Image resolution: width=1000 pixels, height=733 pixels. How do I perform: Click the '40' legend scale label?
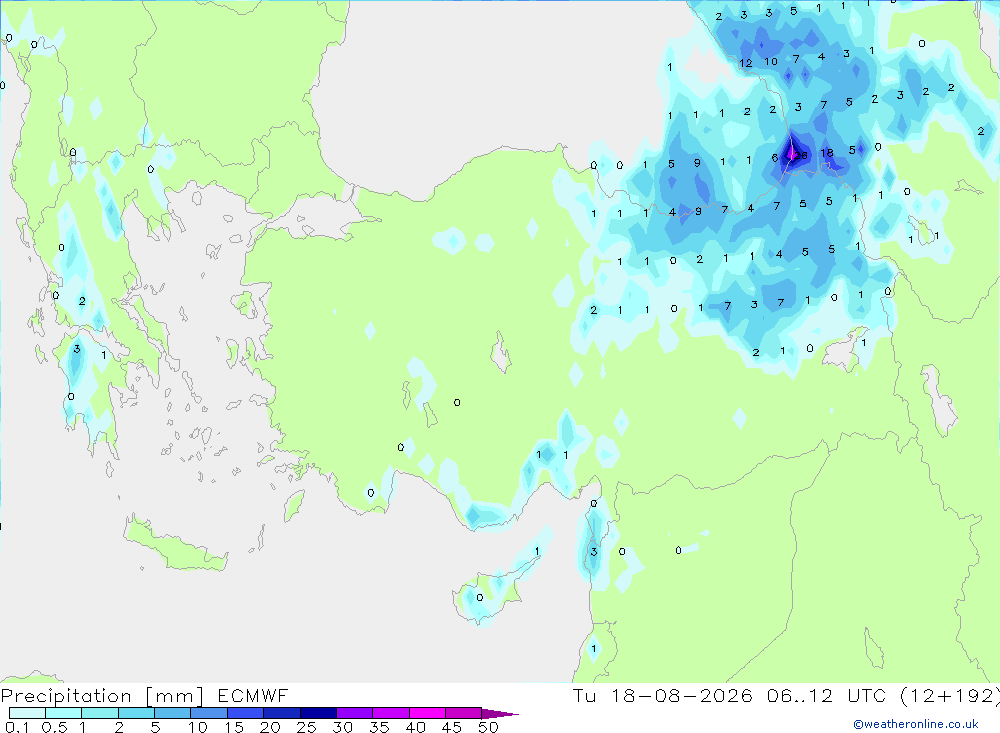(x=415, y=727)
